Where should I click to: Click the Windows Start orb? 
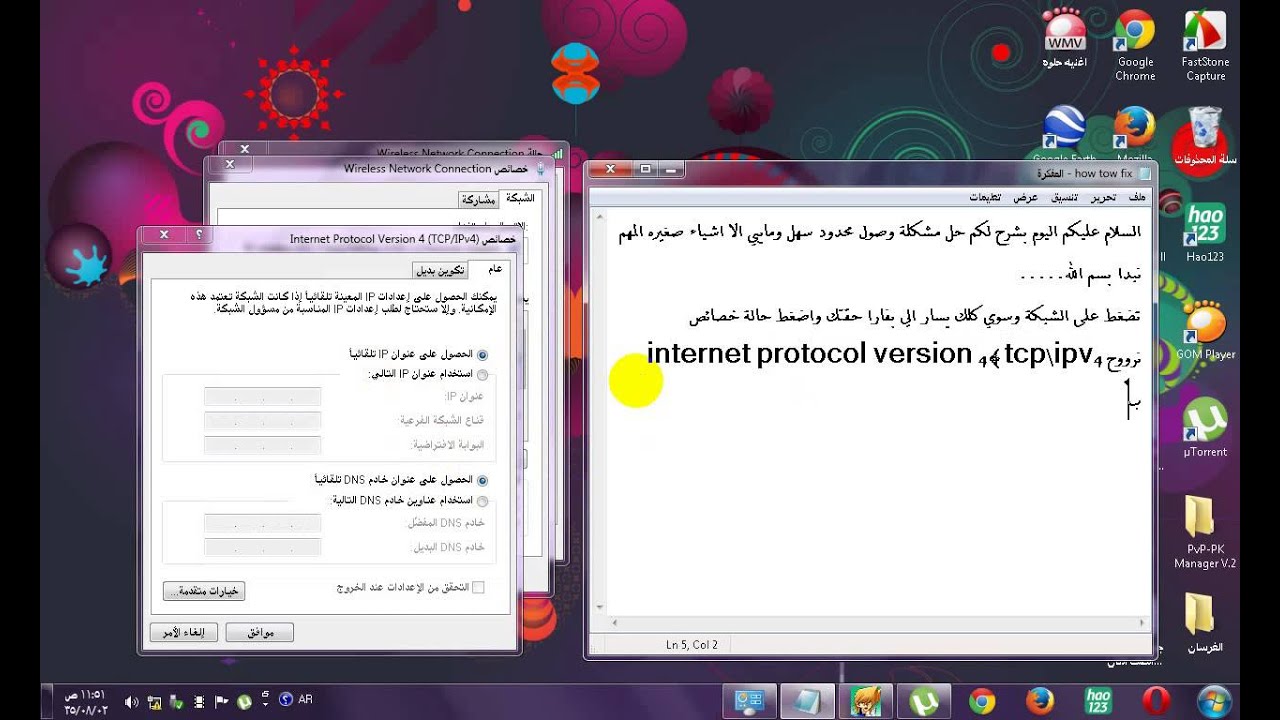tap(1214, 701)
